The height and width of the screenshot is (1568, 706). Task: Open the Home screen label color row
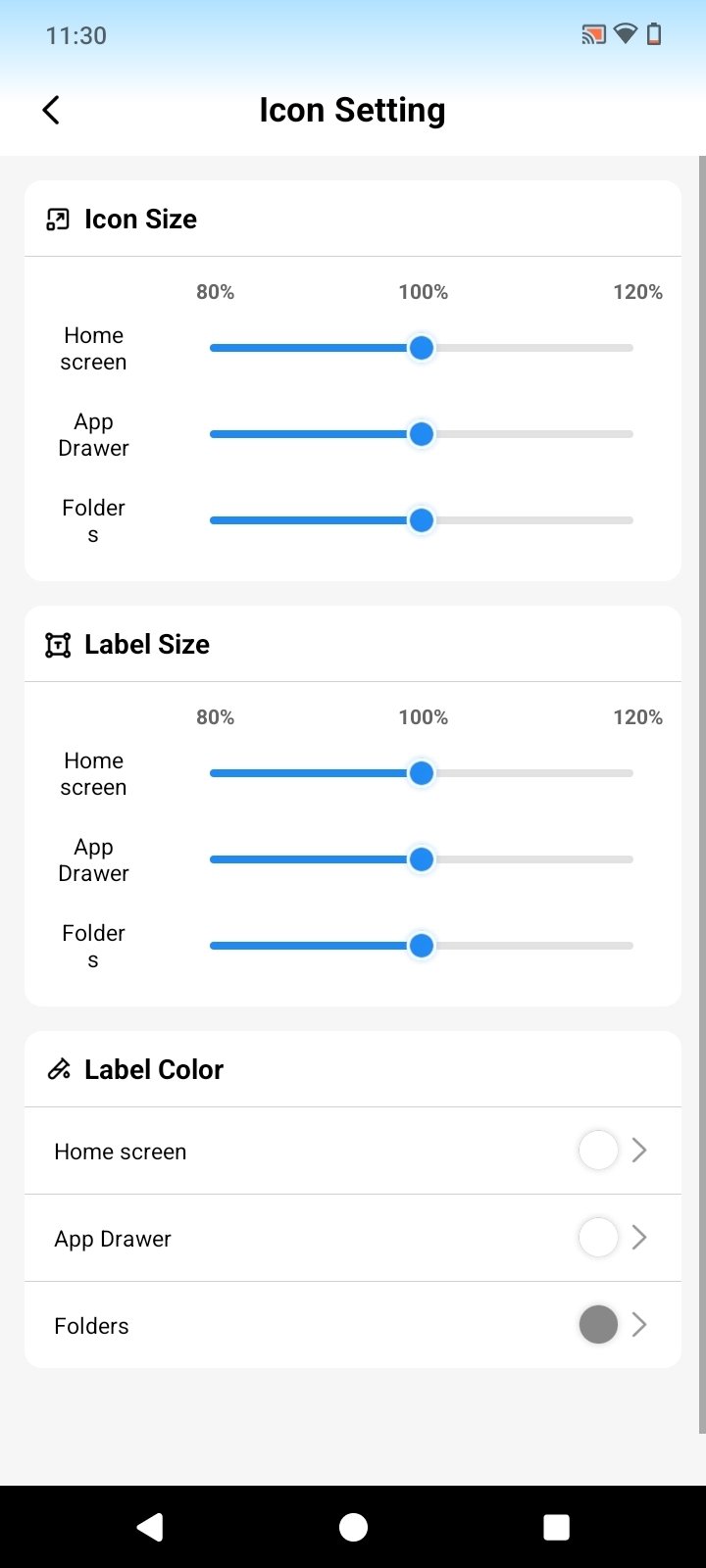click(294, 1151)
